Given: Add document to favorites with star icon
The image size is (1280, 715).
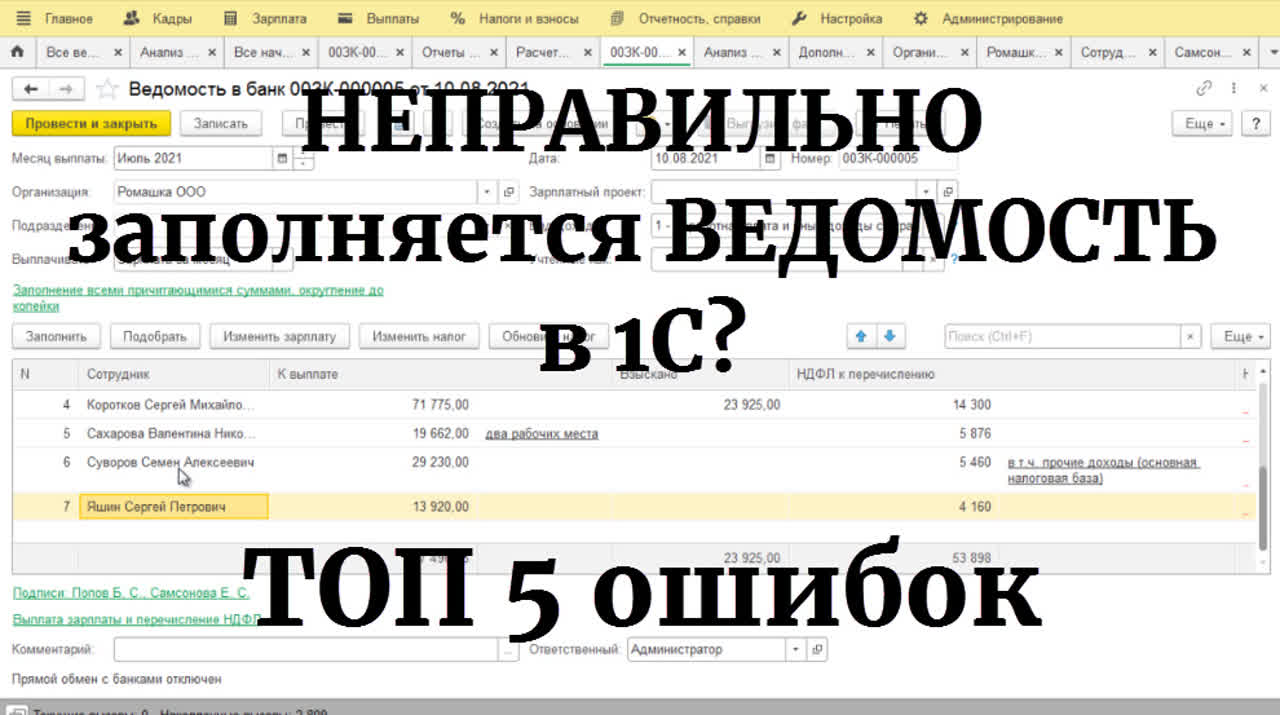Looking at the screenshot, I should tap(107, 90).
